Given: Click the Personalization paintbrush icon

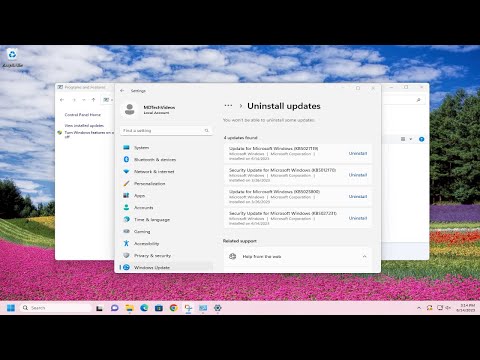Looking at the screenshot, I should [126, 184].
